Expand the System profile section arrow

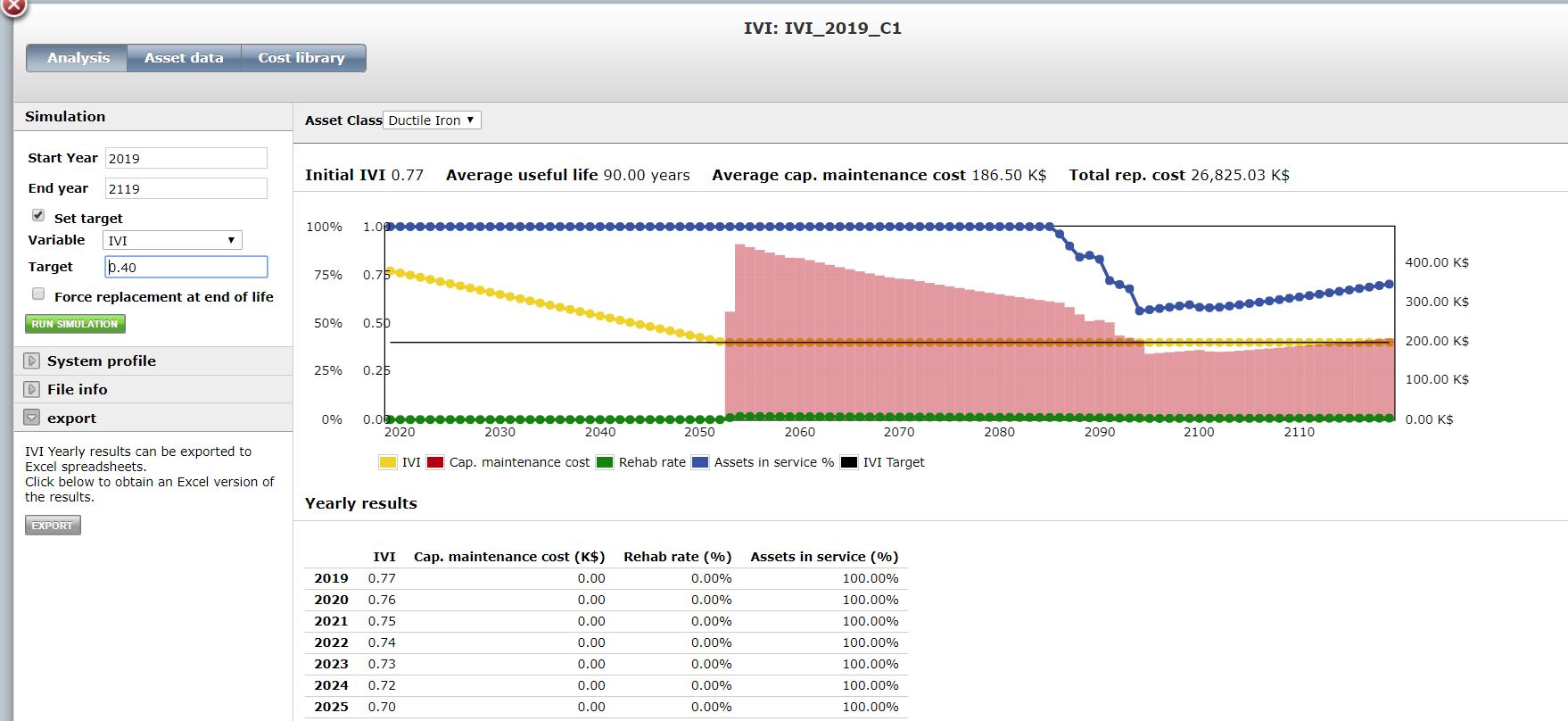32,361
